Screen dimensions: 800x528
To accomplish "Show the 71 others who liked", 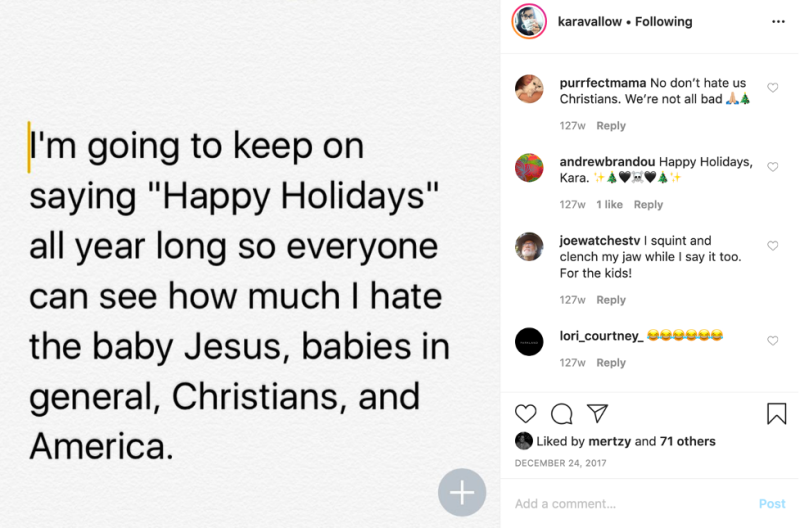I will pyautogui.click(x=687, y=441).
